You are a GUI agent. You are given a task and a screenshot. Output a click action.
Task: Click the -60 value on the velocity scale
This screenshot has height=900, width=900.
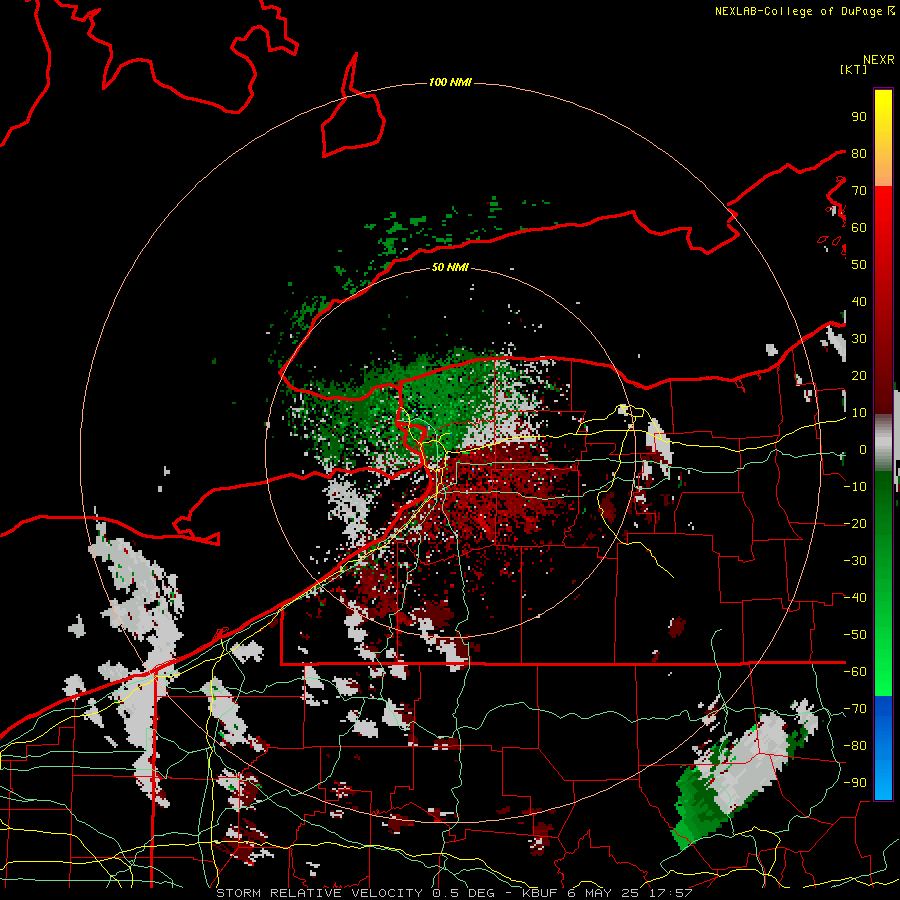tap(855, 672)
